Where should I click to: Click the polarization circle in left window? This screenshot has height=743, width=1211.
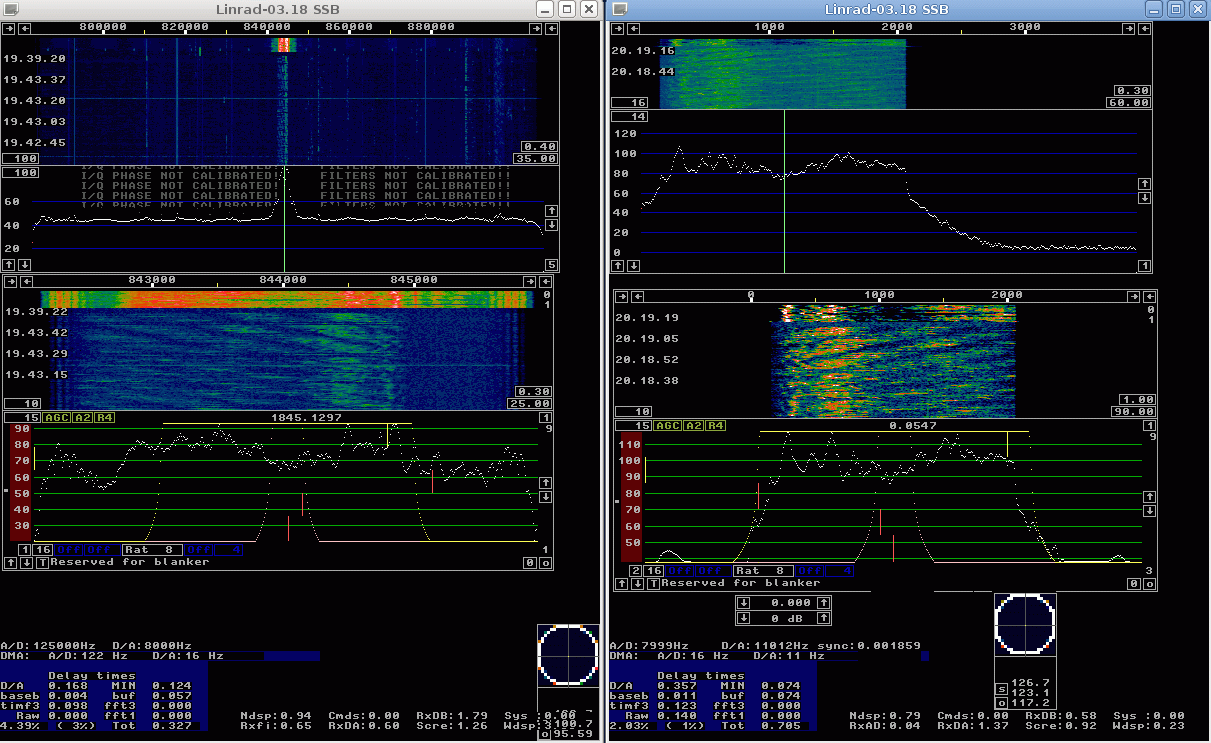pyautogui.click(x=567, y=654)
